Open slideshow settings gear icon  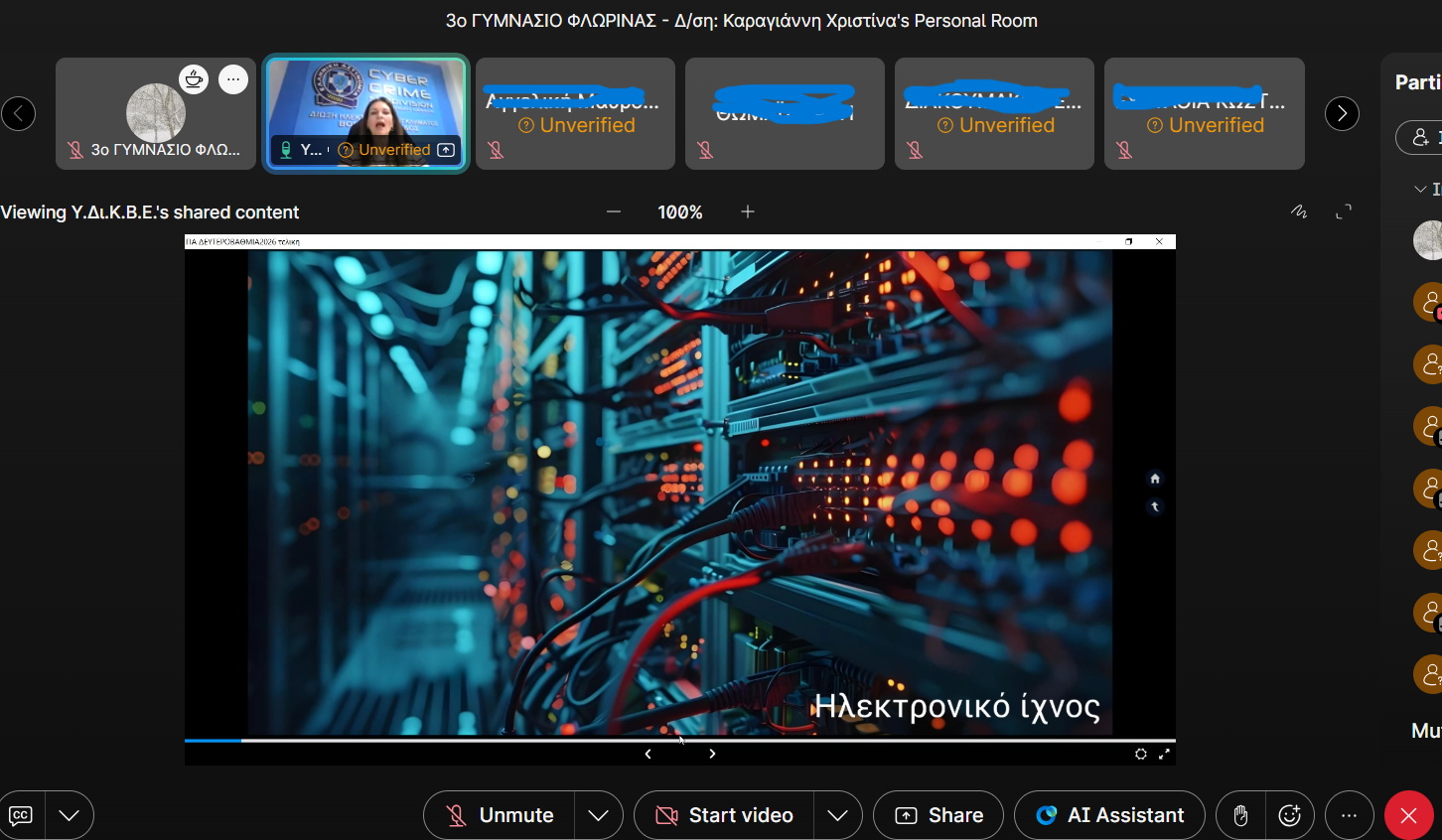(1141, 754)
